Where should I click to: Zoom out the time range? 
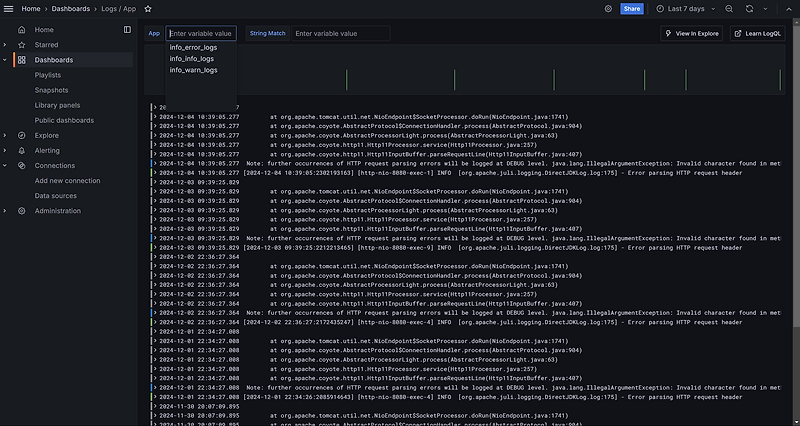(729, 9)
